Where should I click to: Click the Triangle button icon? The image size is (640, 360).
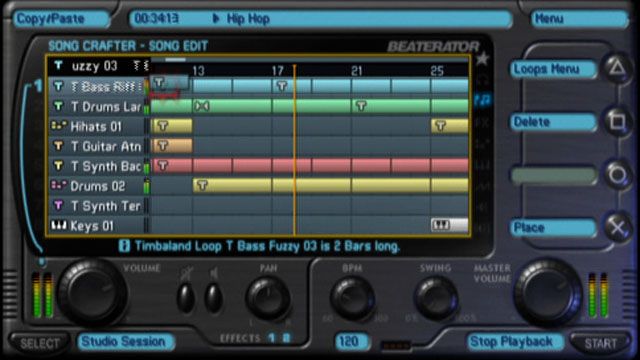click(x=617, y=68)
